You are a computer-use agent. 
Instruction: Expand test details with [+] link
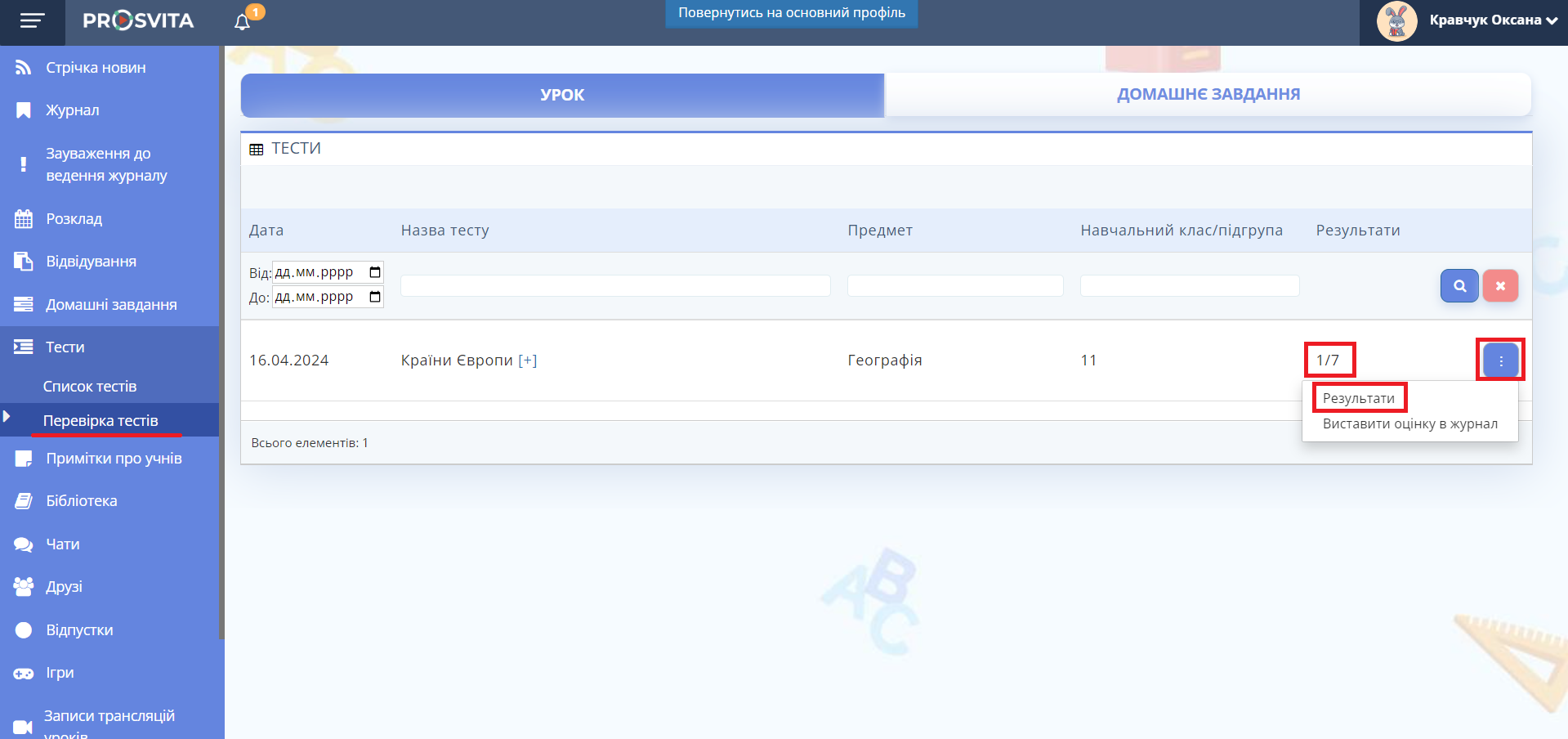528,361
